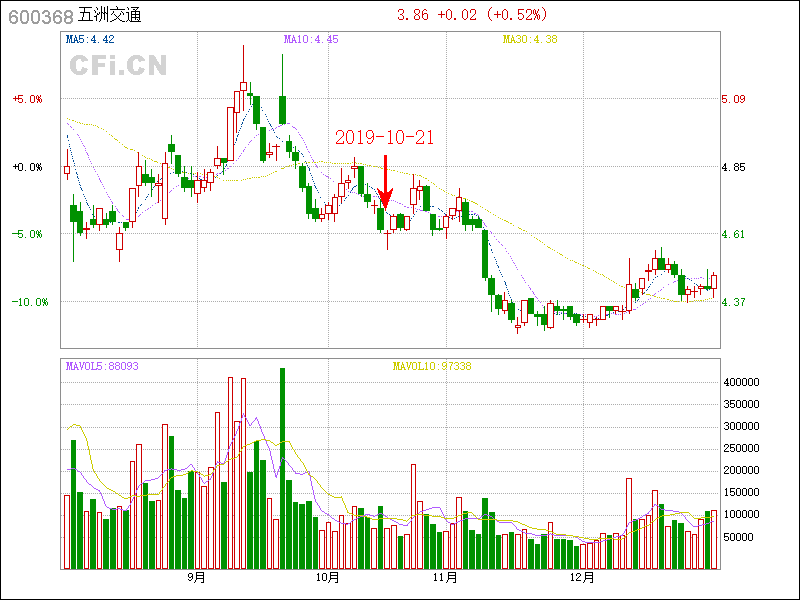Screen dimensions: 800x600
Task: Click the MAVOL5:88093 volume label
Action: coord(102,366)
